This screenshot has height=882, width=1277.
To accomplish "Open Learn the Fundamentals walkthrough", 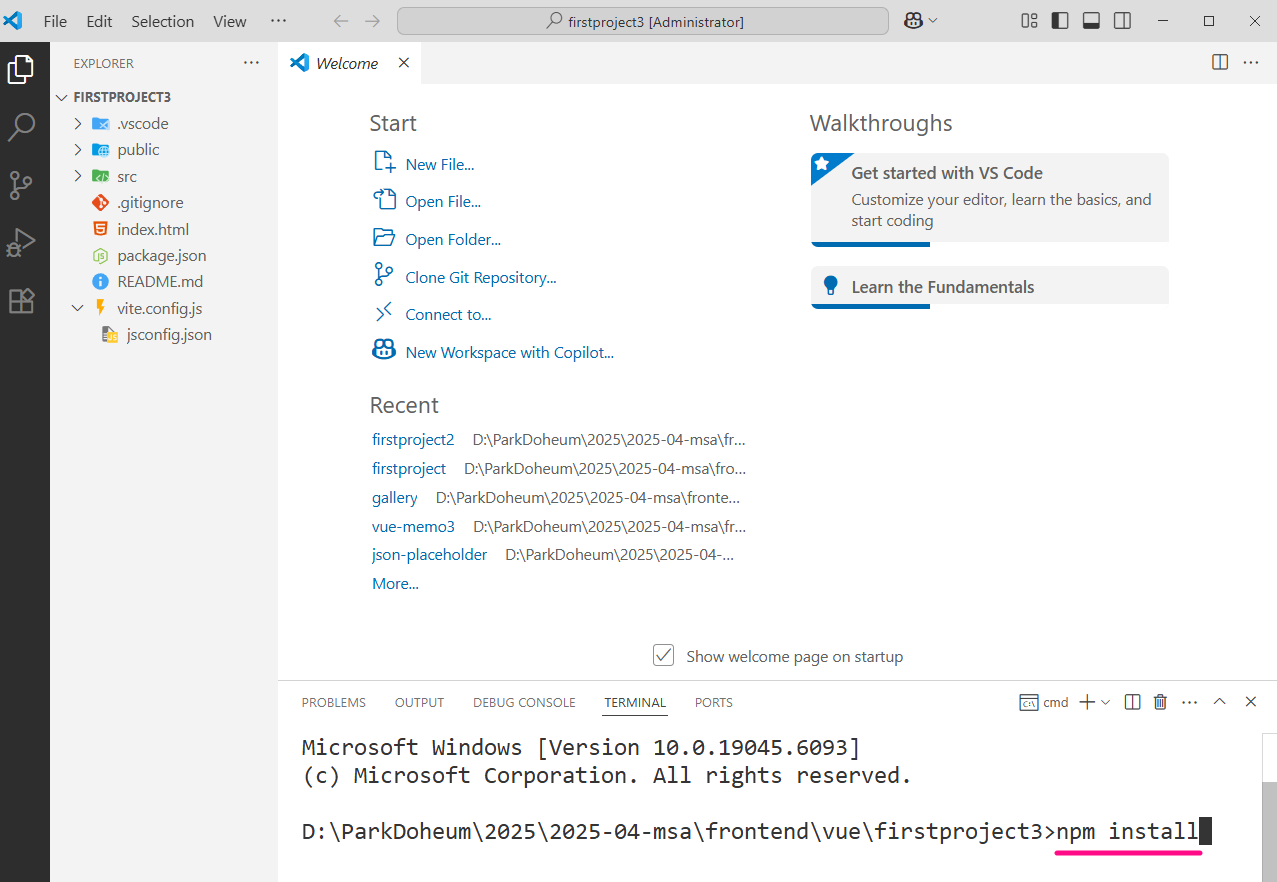I will click(x=989, y=286).
